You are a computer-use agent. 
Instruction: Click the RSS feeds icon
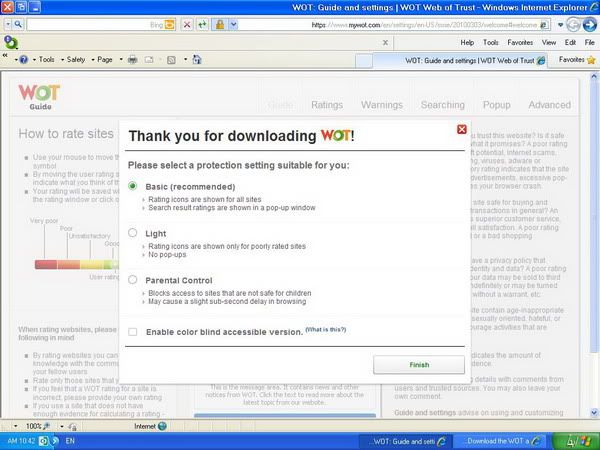[x=171, y=60]
